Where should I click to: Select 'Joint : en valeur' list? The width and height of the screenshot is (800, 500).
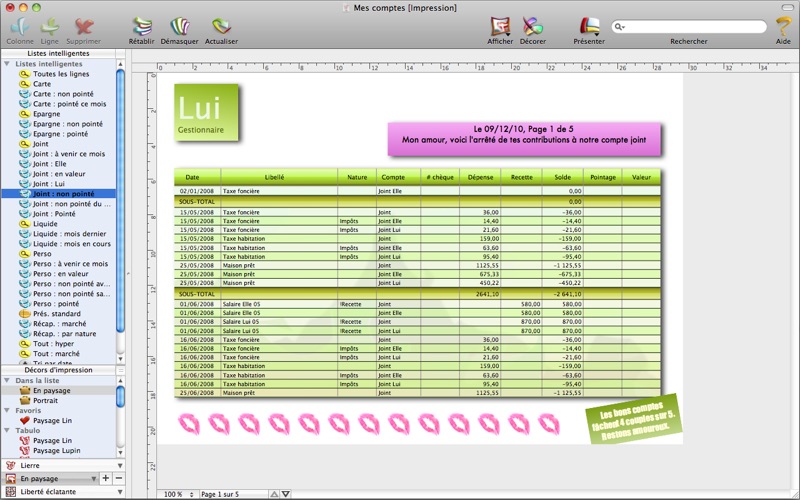pyautogui.click(x=59, y=173)
